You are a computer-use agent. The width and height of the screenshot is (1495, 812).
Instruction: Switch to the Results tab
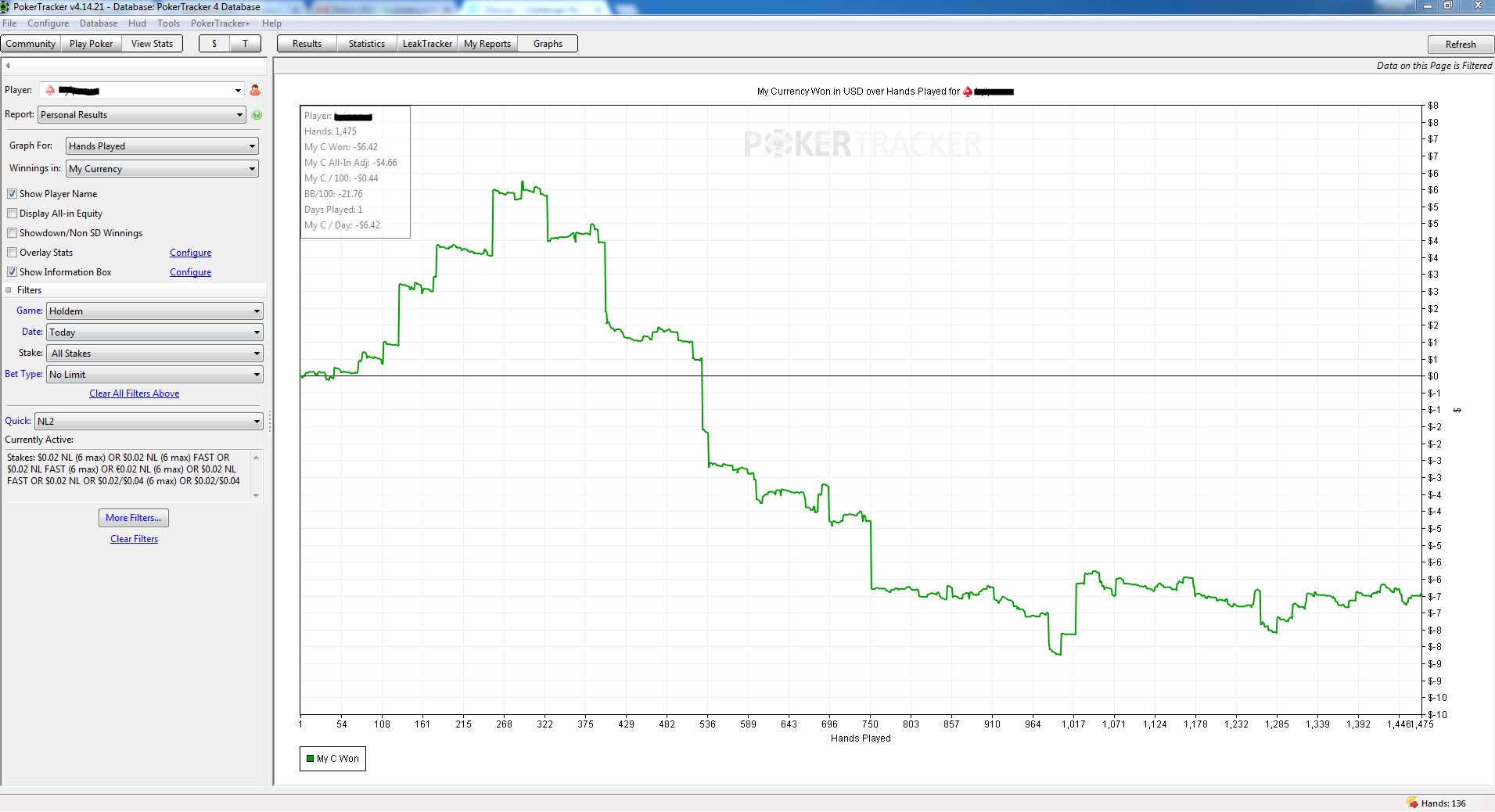click(307, 44)
